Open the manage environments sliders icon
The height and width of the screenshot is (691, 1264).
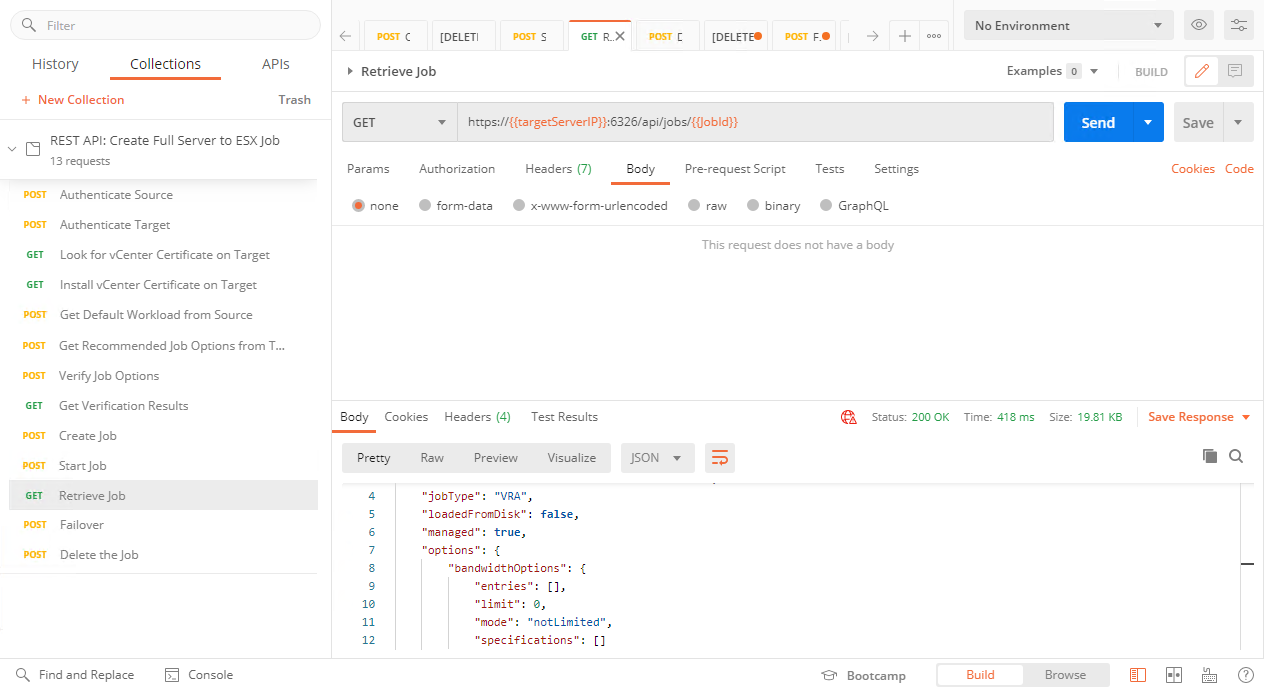pyautogui.click(x=1238, y=25)
